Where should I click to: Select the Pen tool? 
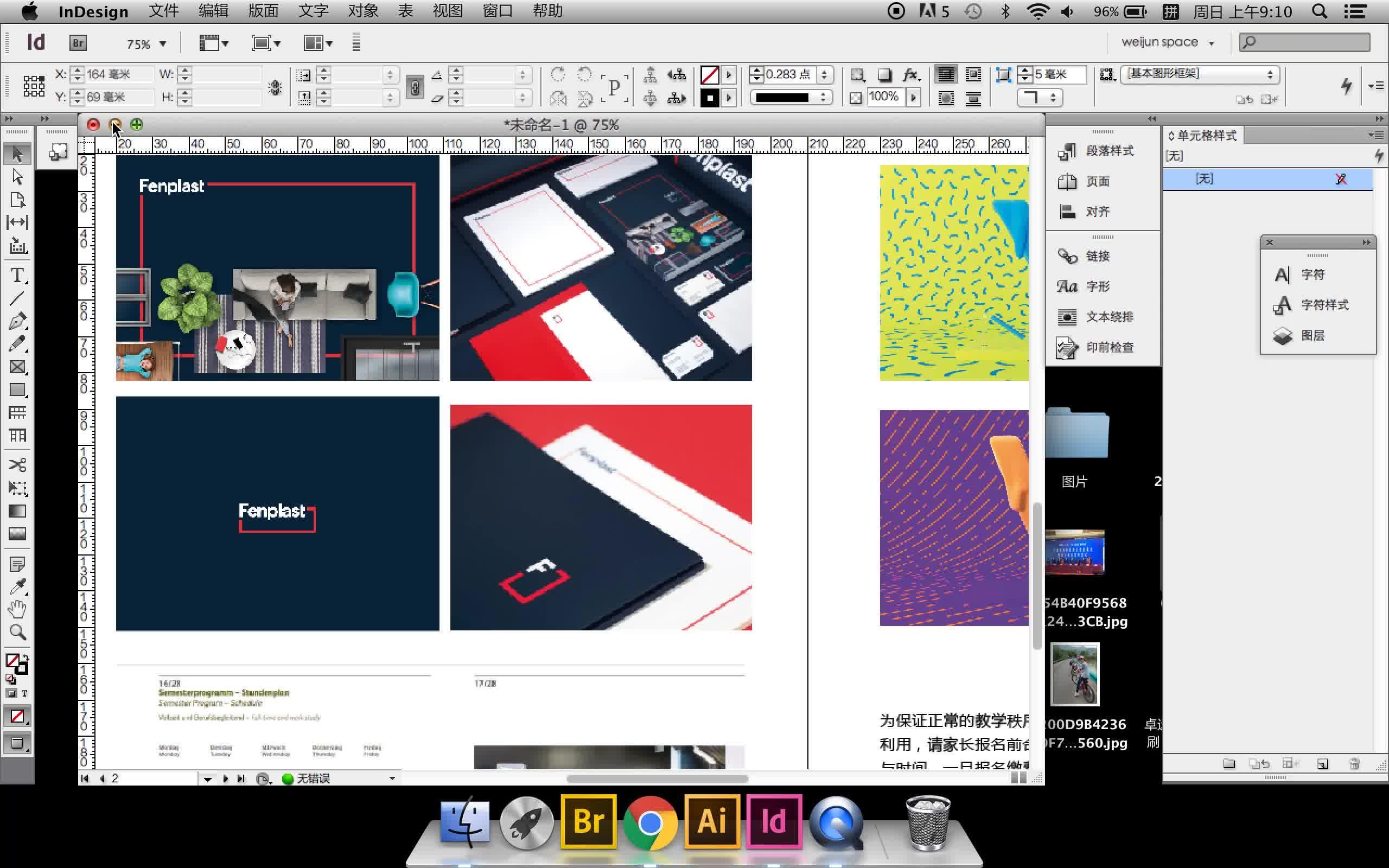tap(17, 321)
